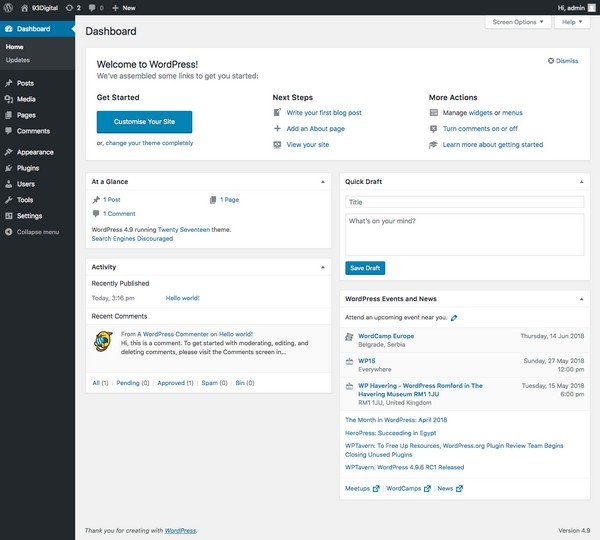Screen dimensions: 600x540
Task: Click the What's on your mind text area
Action: (465, 234)
